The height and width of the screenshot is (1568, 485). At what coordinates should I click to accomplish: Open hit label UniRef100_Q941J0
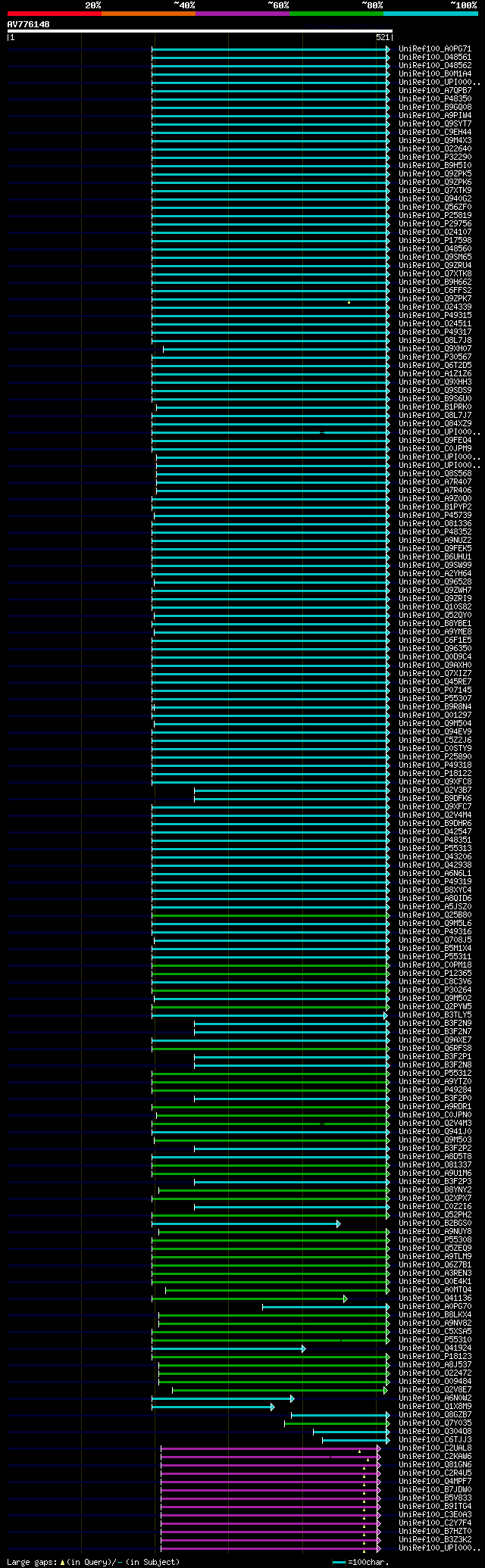[x=435, y=1131]
